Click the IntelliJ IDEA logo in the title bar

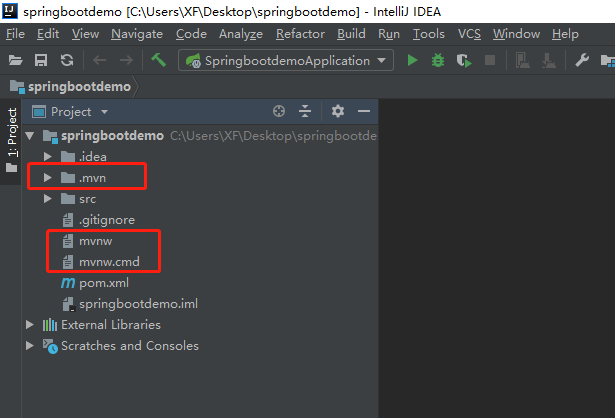[x=10, y=11]
